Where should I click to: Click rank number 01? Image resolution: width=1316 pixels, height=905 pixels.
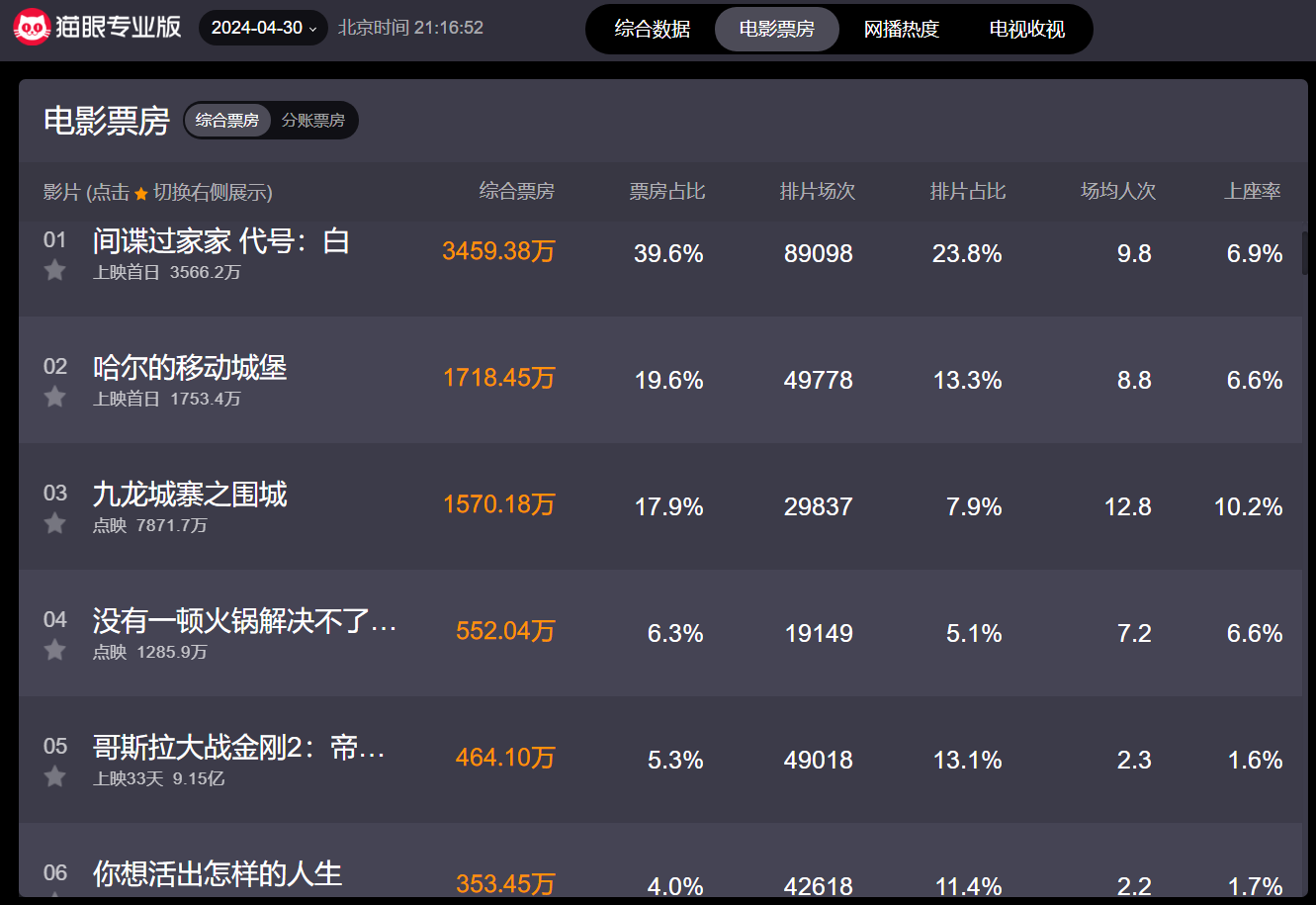tap(55, 239)
